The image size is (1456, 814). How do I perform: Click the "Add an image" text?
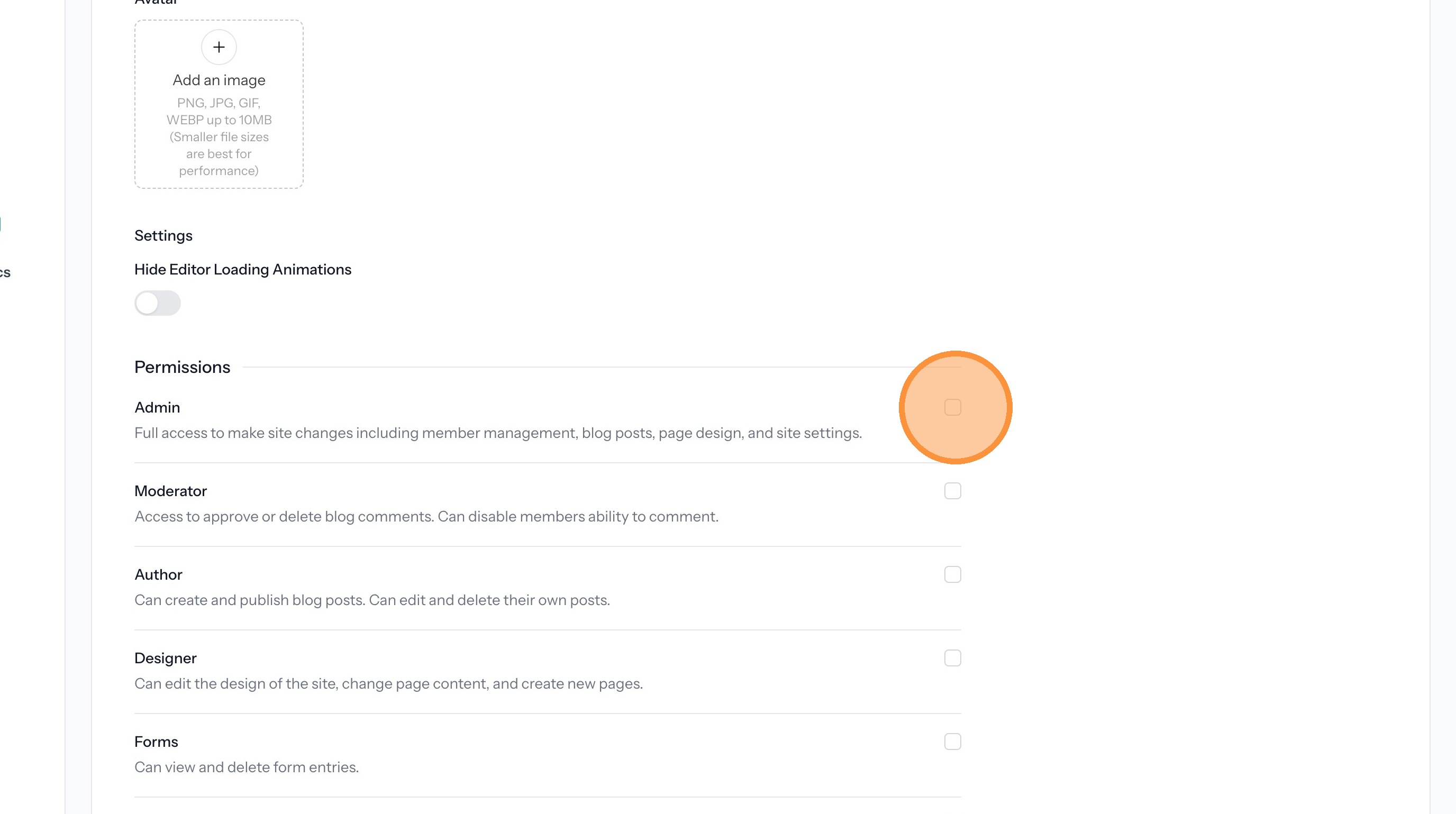point(219,80)
